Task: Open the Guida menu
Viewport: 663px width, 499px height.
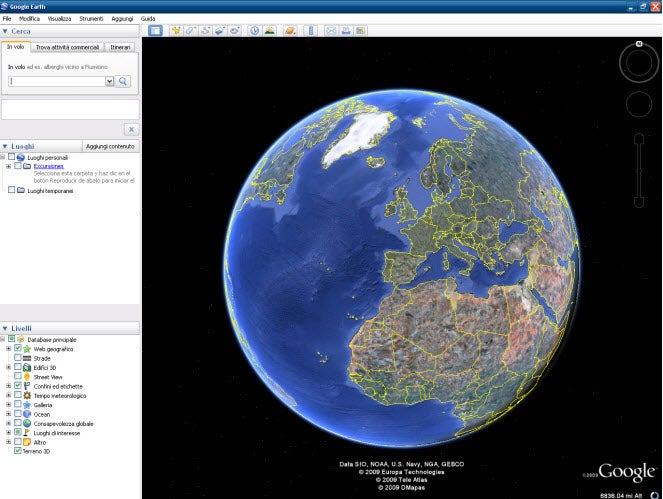Action: point(148,19)
